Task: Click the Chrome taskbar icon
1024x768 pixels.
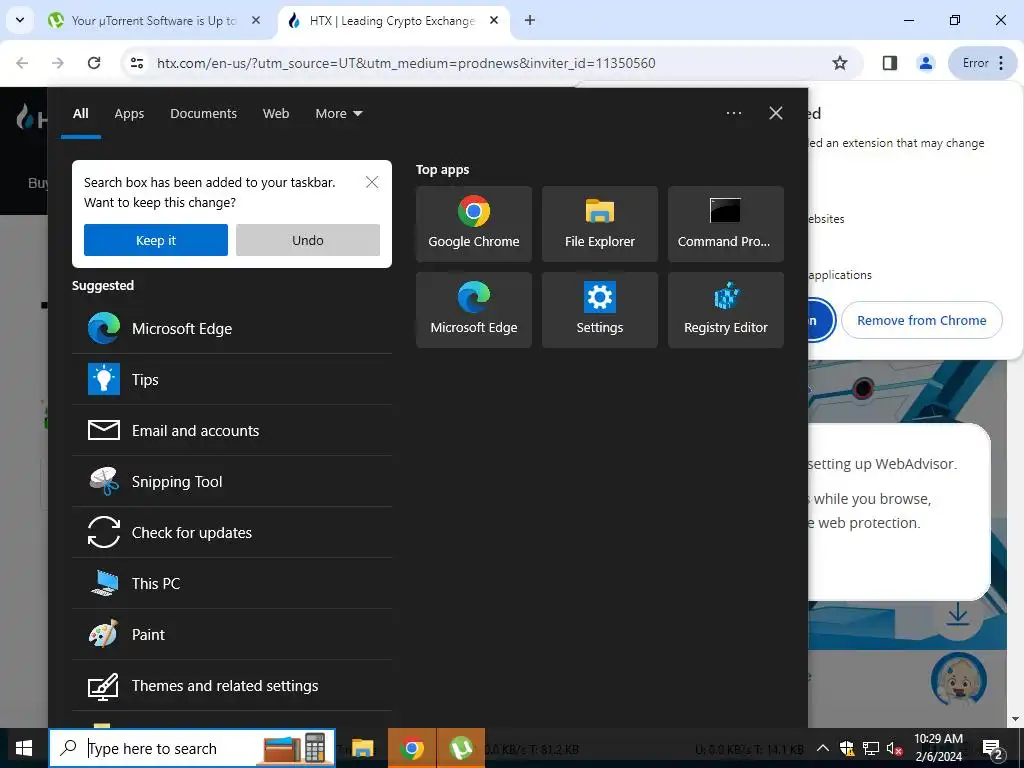Action: click(x=411, y=748)
